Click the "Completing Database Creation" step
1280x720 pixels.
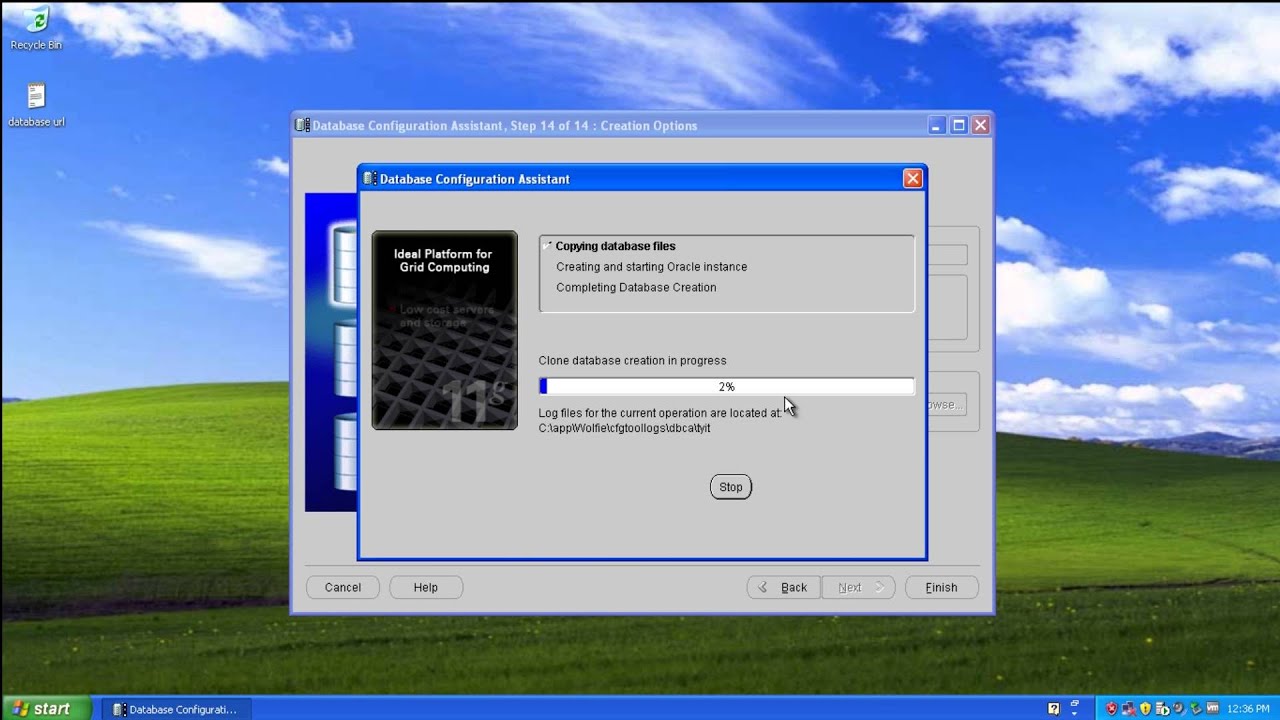636,288
